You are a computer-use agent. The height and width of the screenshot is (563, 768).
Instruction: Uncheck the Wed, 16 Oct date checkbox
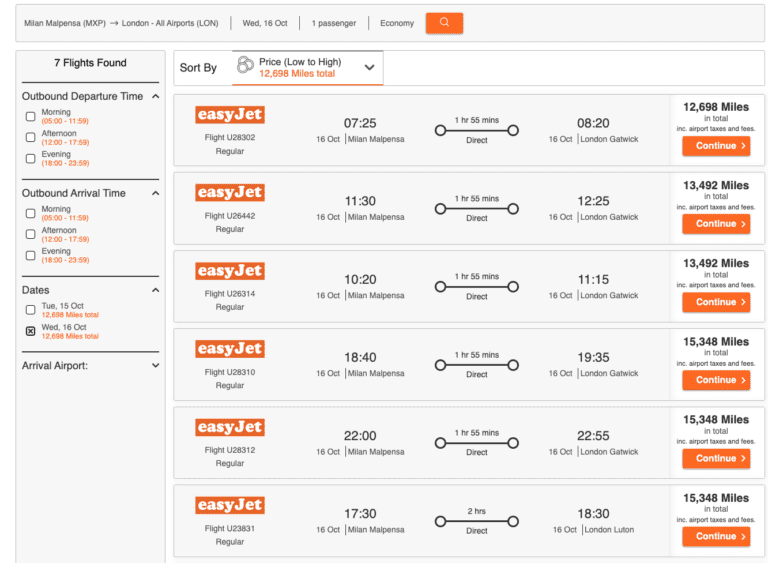[30, 331]
